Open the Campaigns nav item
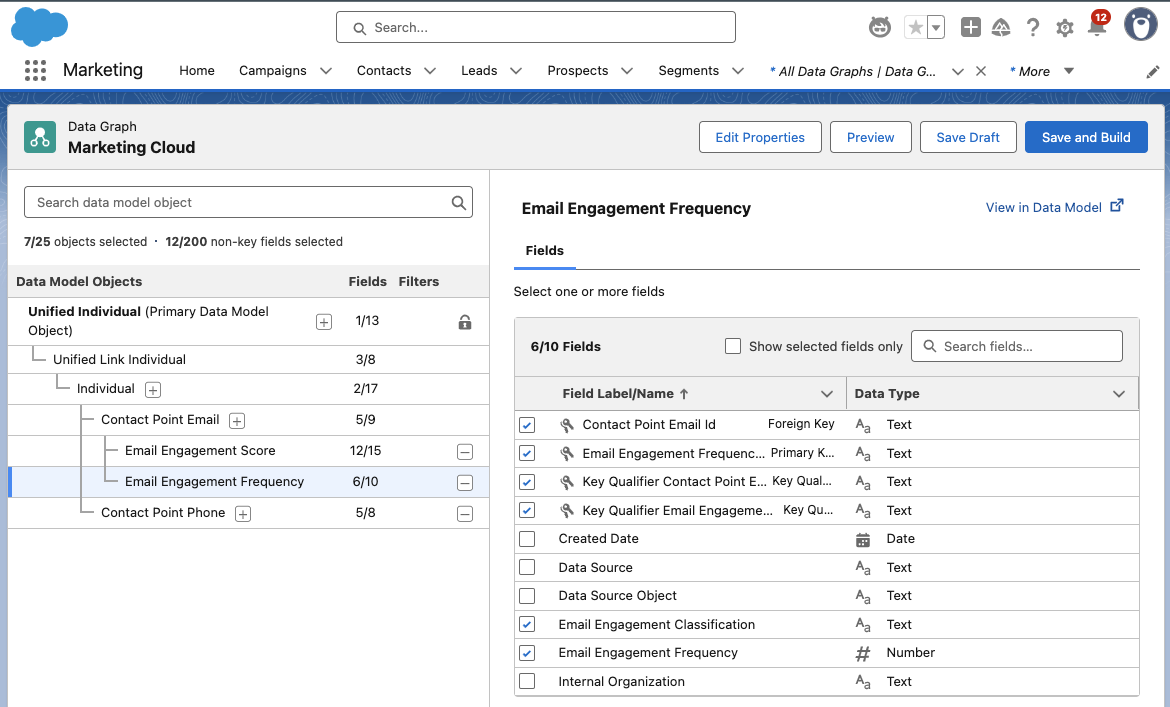Screen dimensions: 1170x707 272,70
